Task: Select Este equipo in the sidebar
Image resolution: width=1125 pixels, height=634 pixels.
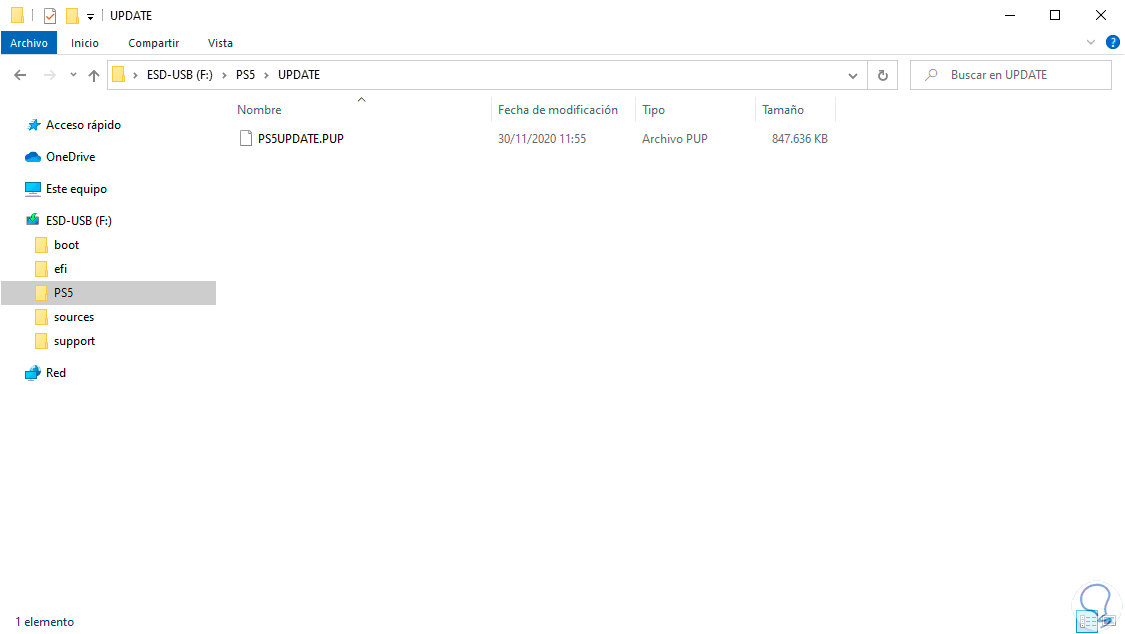Action: click(x=76, y=189)
